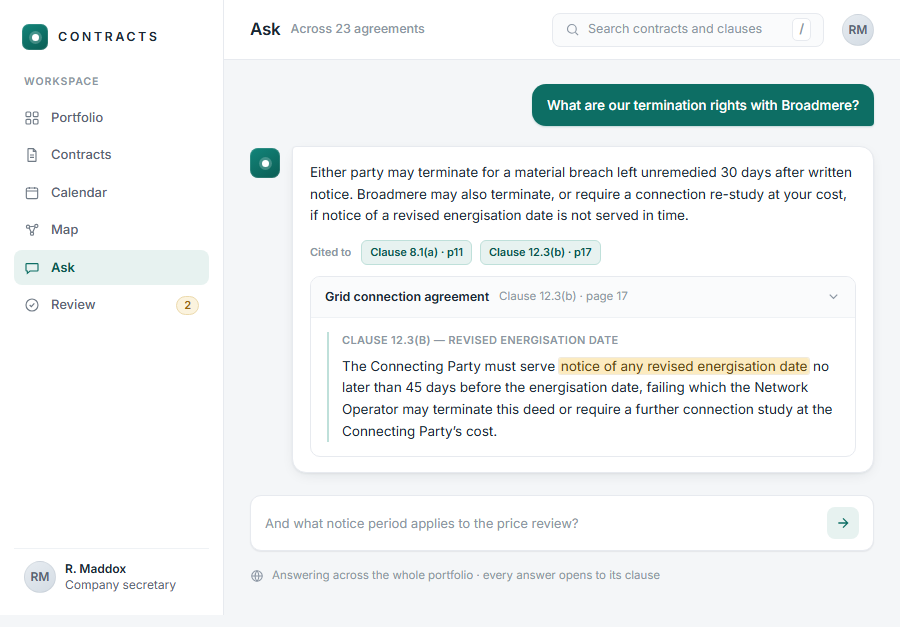
Task: Click the Company secretary role text
Action: (121, 585)
